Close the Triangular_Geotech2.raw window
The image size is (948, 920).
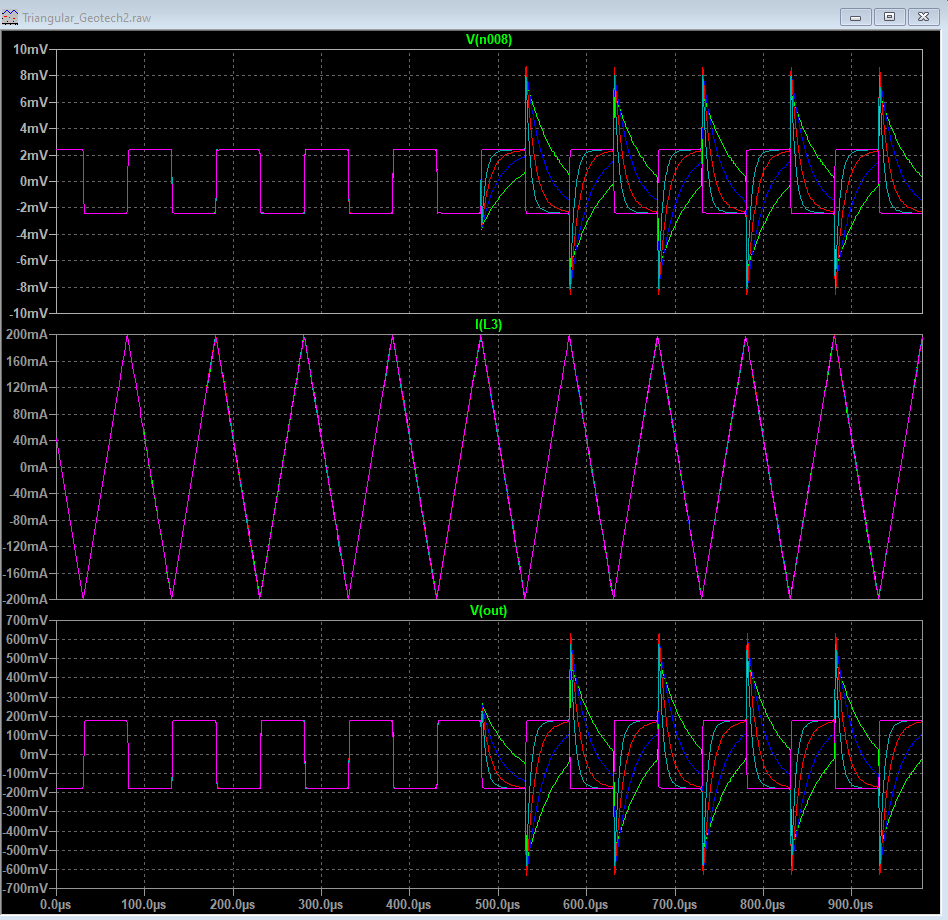click(923, 16)
